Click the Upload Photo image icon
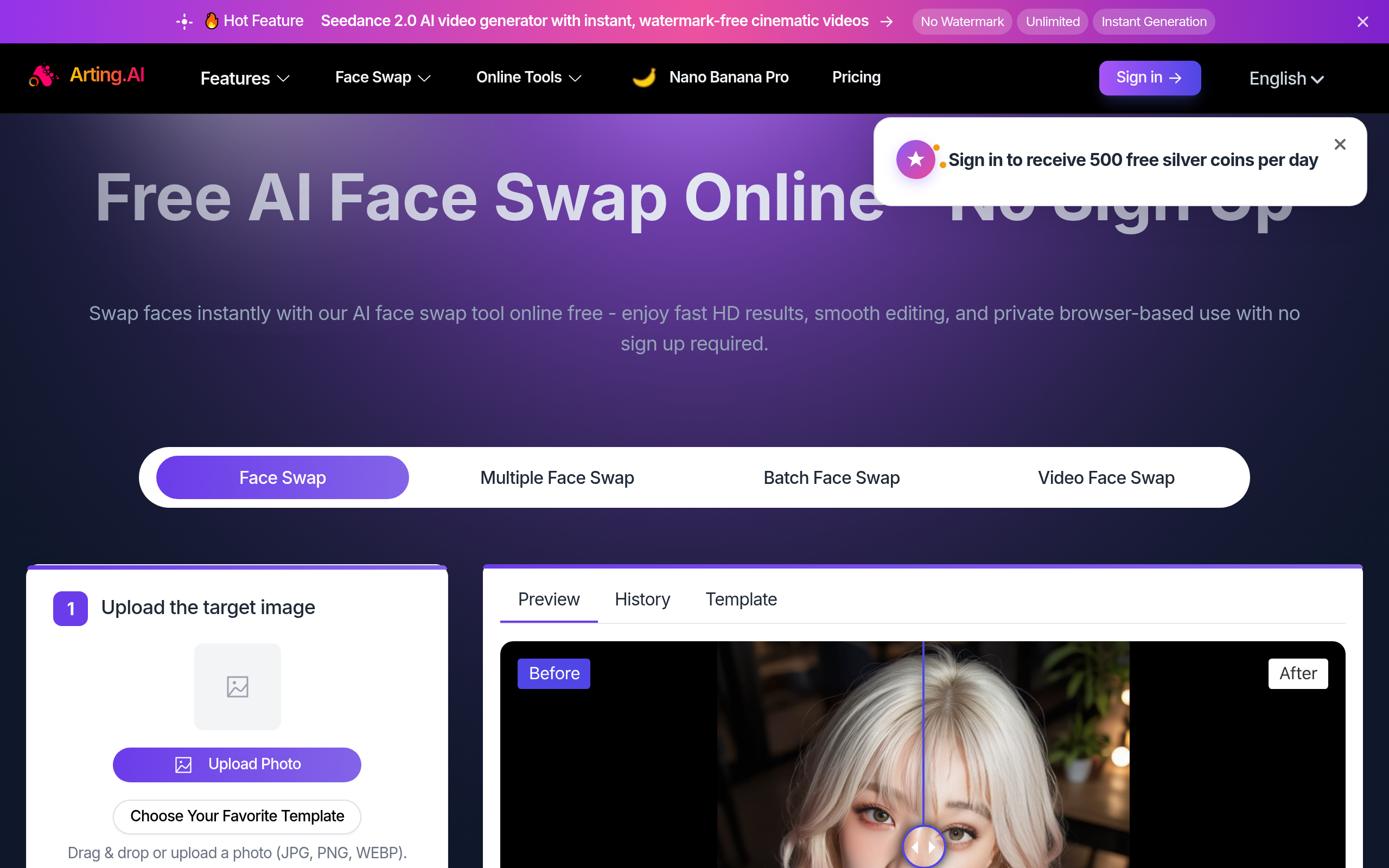 coord(182,764)
